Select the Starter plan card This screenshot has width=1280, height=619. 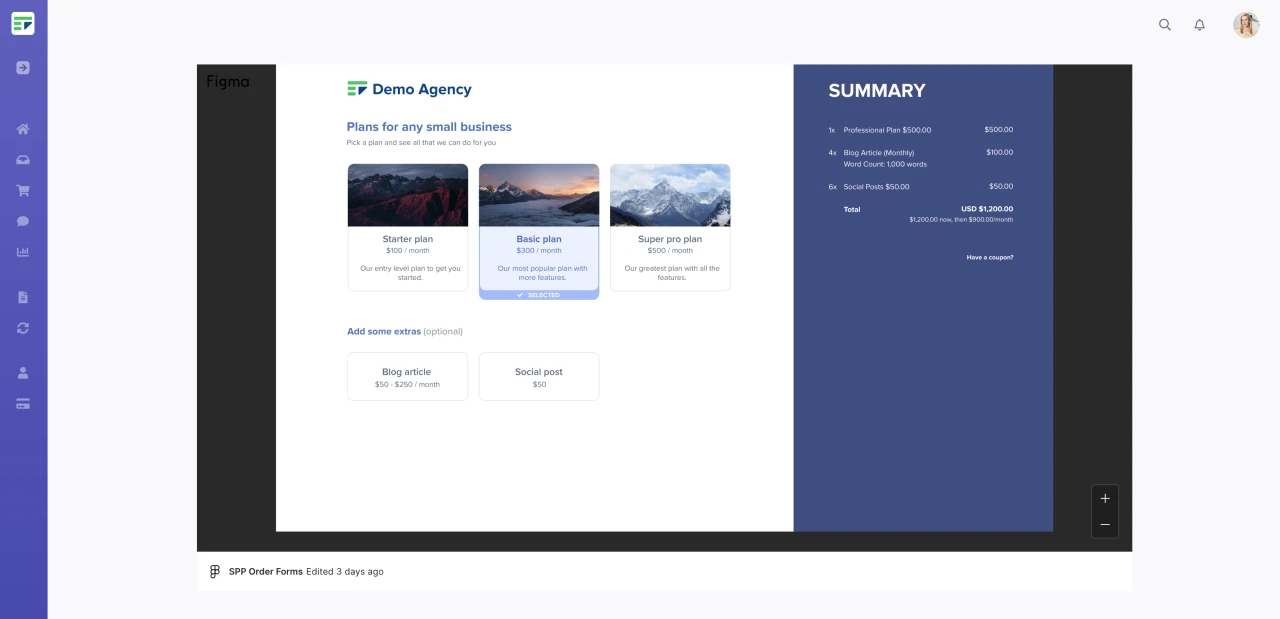click(x=408, y=228)
